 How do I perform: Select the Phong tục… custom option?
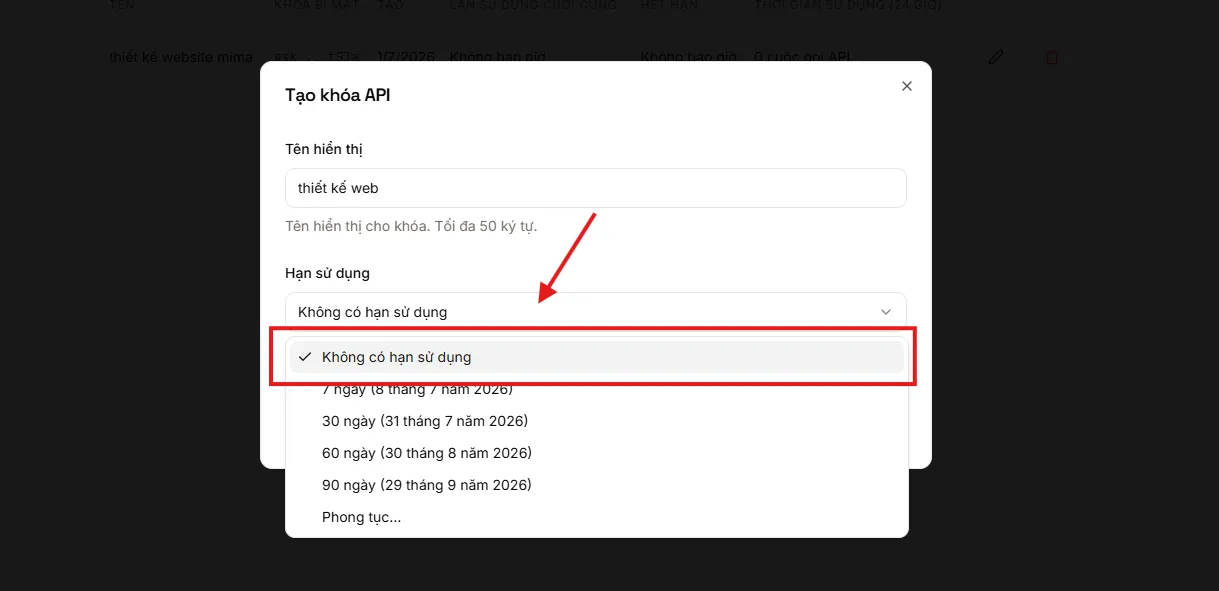[x=596, y=517]
